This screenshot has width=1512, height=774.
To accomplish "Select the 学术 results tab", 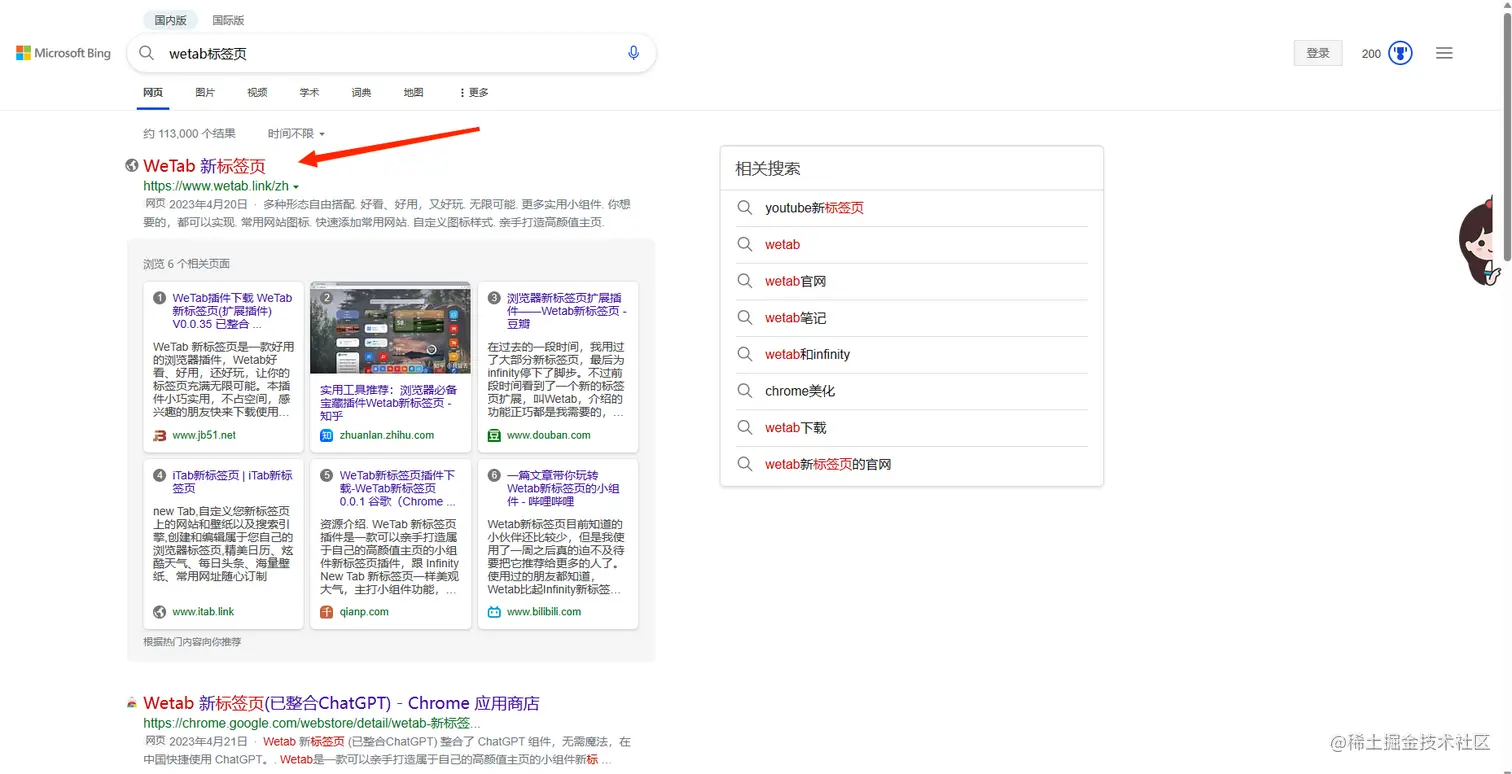I will click(309, 92).
